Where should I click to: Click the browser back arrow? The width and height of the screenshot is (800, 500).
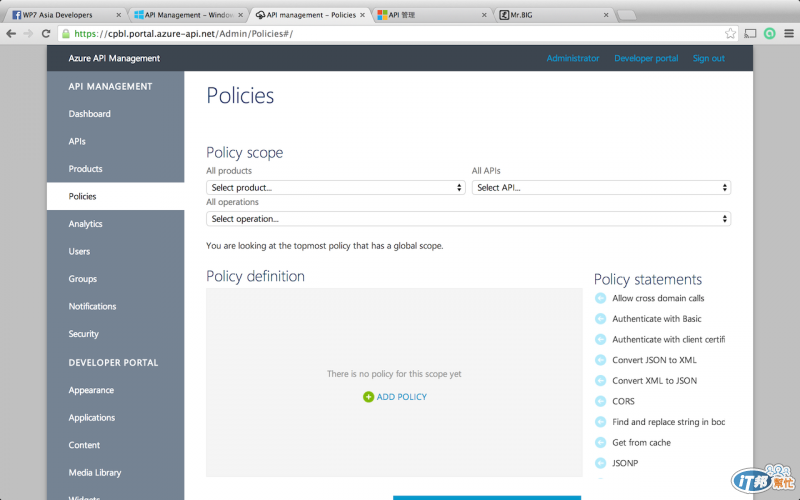click(11, 34)
